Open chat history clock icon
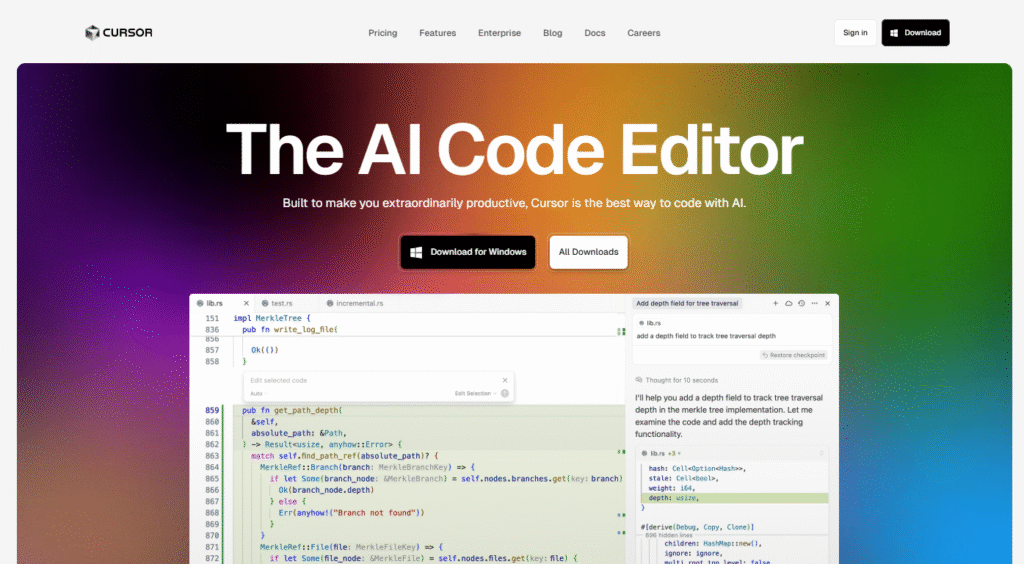 [x=801, y=304]
